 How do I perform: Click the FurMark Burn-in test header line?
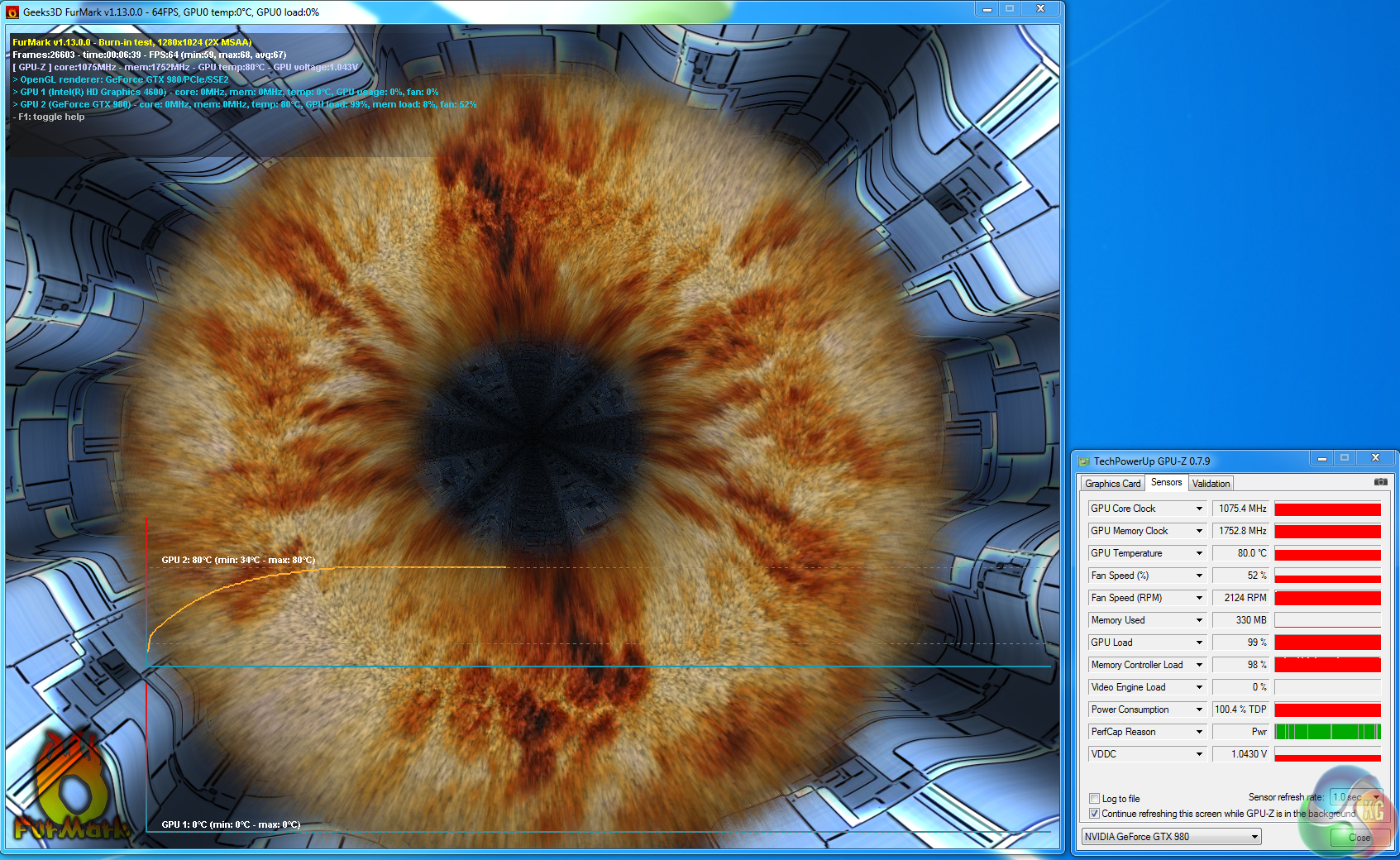[x=132, y=42]
